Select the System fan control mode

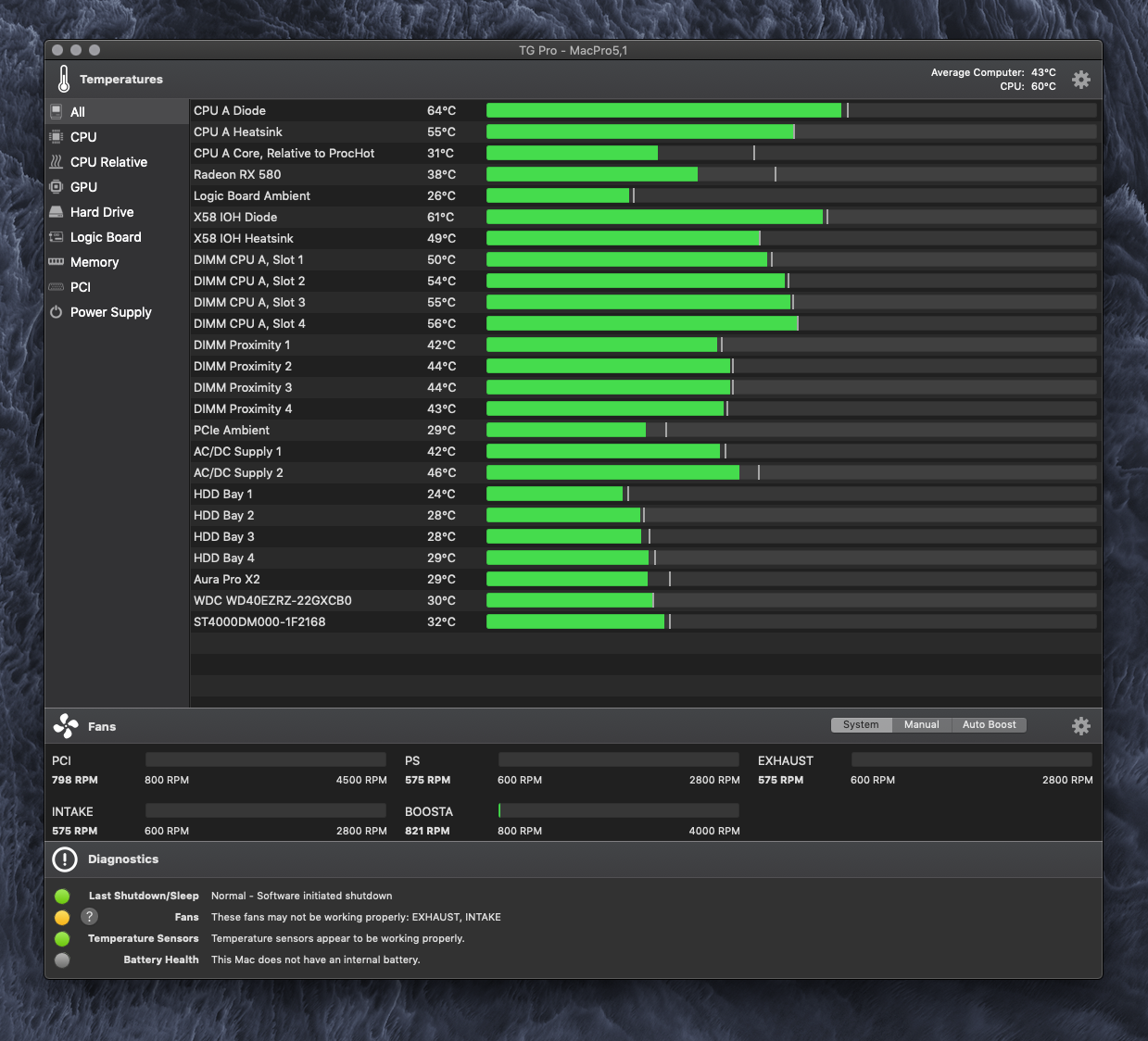861,724
